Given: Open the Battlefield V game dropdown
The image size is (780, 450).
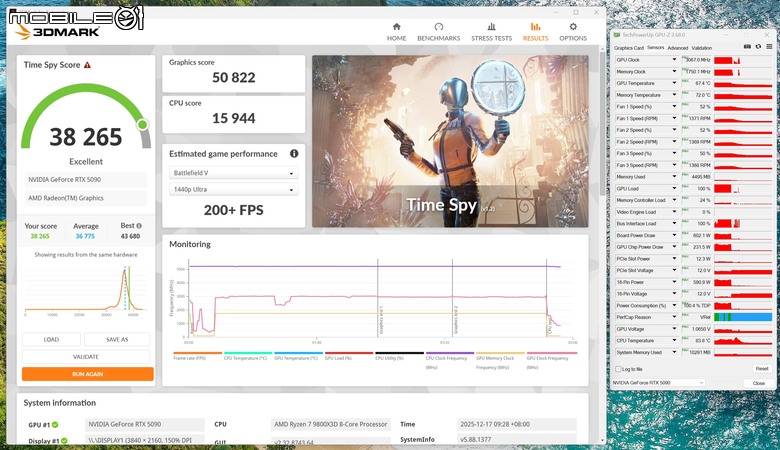Looking at the screenshot, I should click(233, 173).
